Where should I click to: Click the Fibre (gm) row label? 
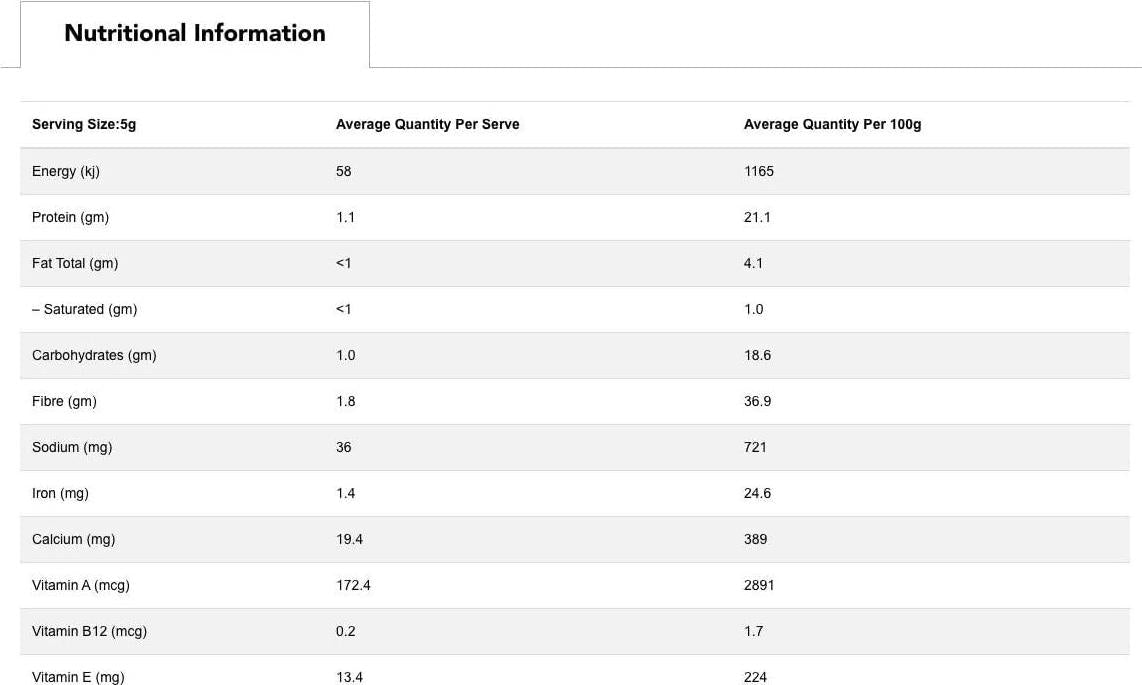(x=64, y=401)
